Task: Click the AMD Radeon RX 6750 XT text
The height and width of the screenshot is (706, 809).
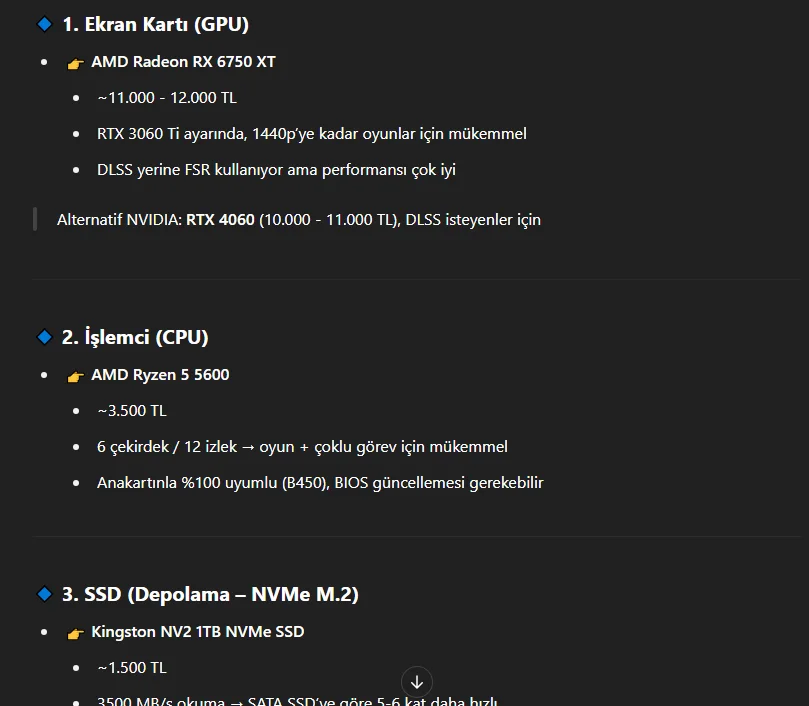Action: click(183, 62)
